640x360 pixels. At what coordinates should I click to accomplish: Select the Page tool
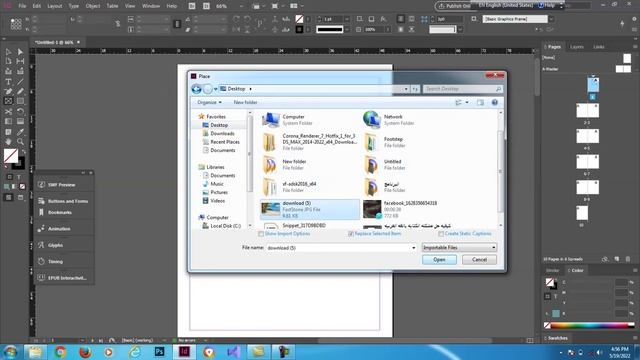[8, 61]
